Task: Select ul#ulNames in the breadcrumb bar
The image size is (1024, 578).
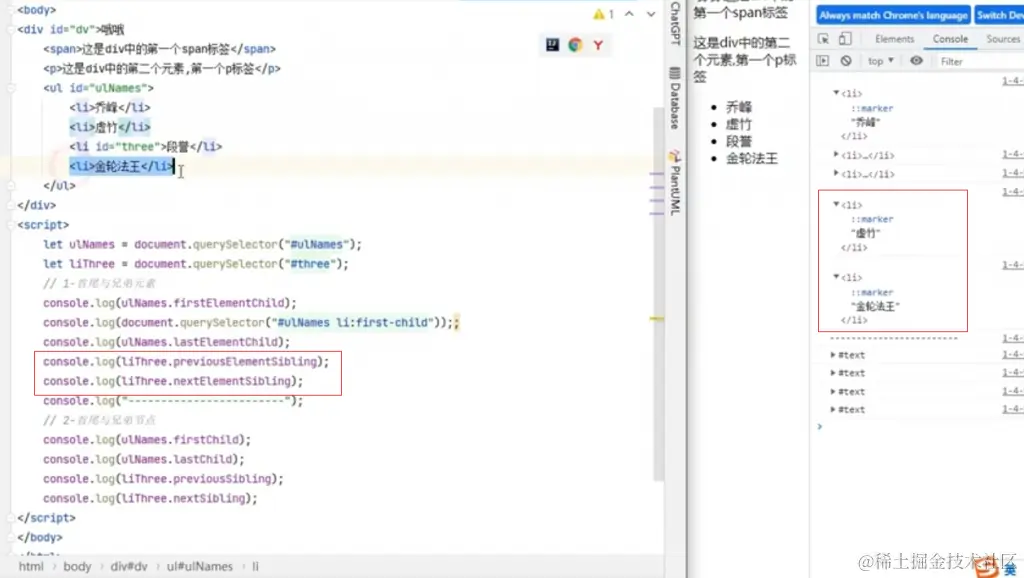Action: [x=199, y=566]
